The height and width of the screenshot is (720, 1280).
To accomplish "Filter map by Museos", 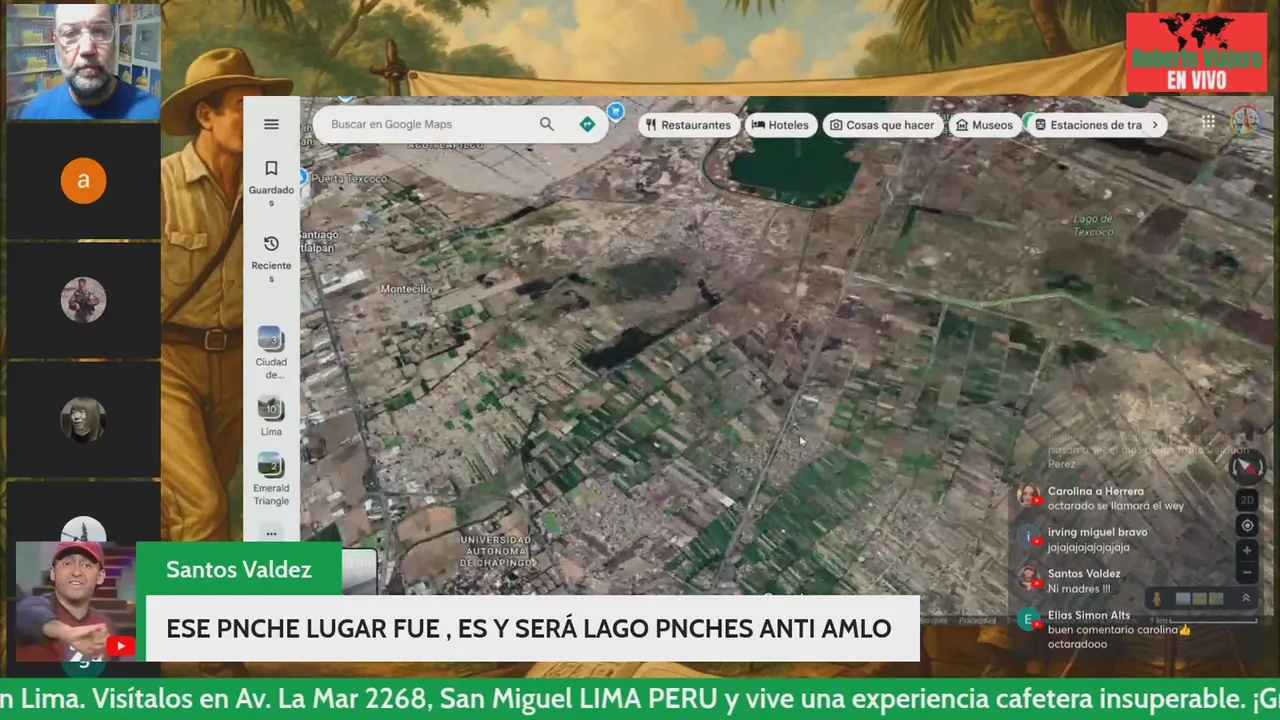I will [984, 125].
